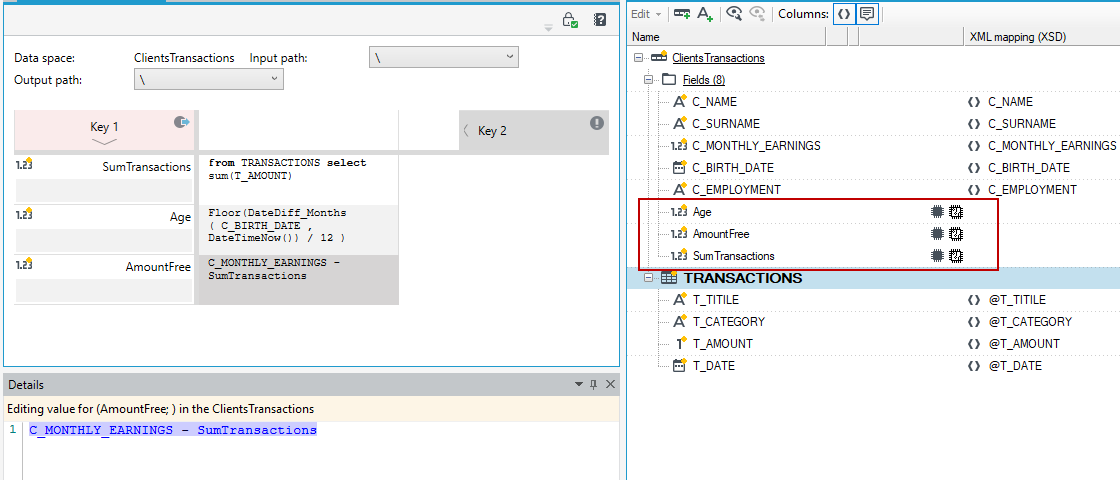
Task: Click the lock with green checkmark icon
Action: 570,20
